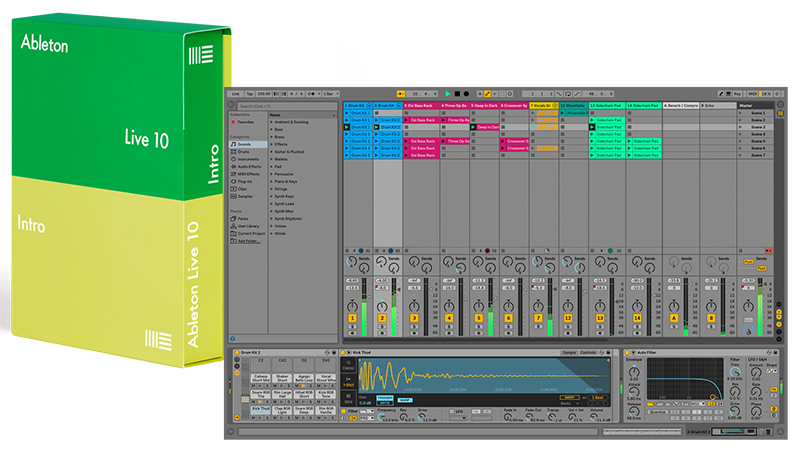Toggle return track A activator
The image size is (800, 456).
click(674, 318)
